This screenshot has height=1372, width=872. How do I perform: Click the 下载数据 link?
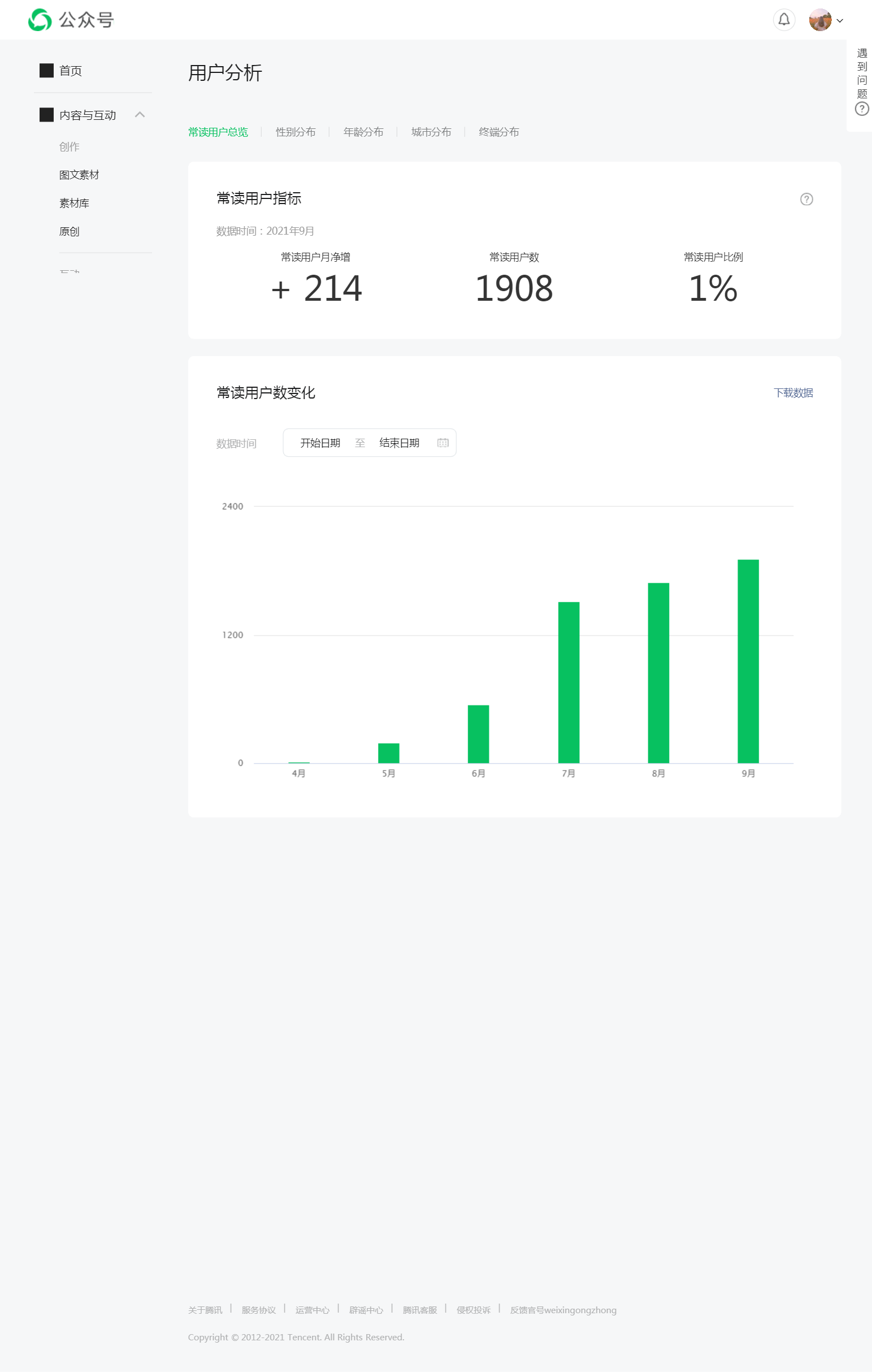(x=793, y=392)
